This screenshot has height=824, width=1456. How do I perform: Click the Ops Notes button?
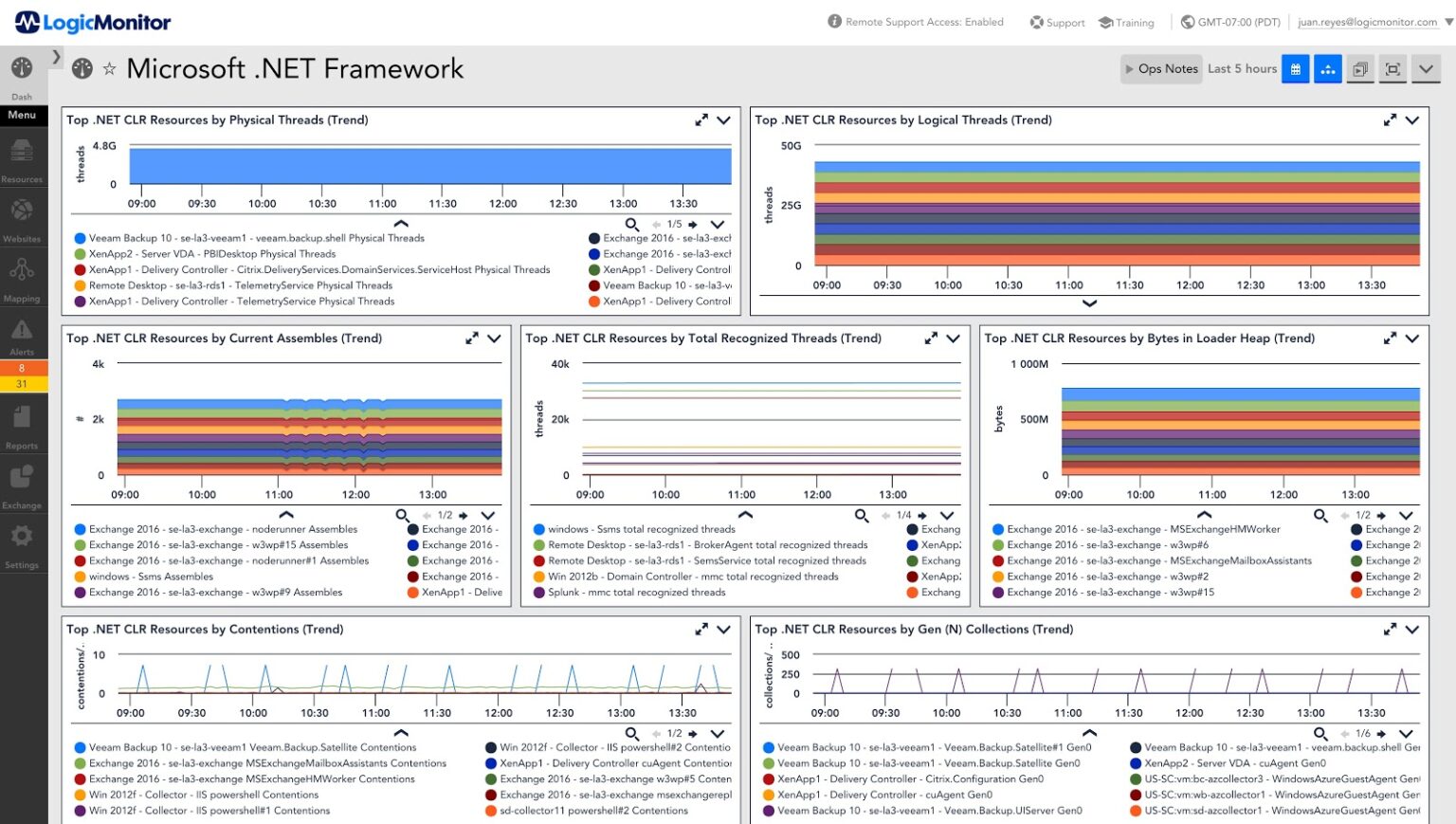click(1160, 68)
